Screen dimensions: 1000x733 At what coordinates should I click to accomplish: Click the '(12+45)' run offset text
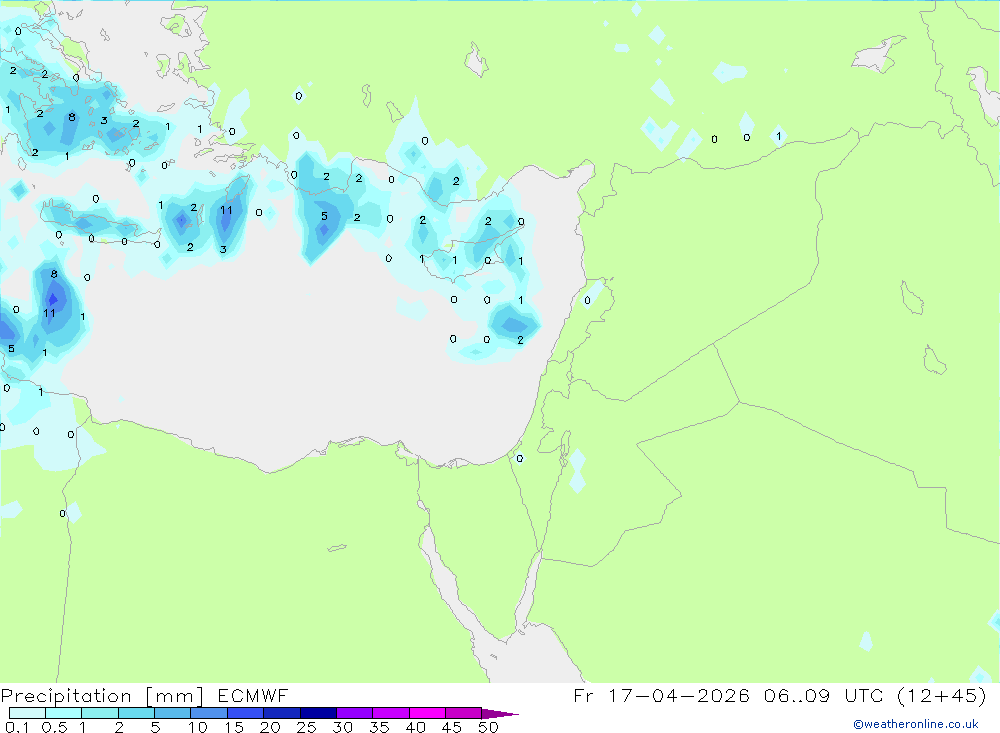coord(941,695)
